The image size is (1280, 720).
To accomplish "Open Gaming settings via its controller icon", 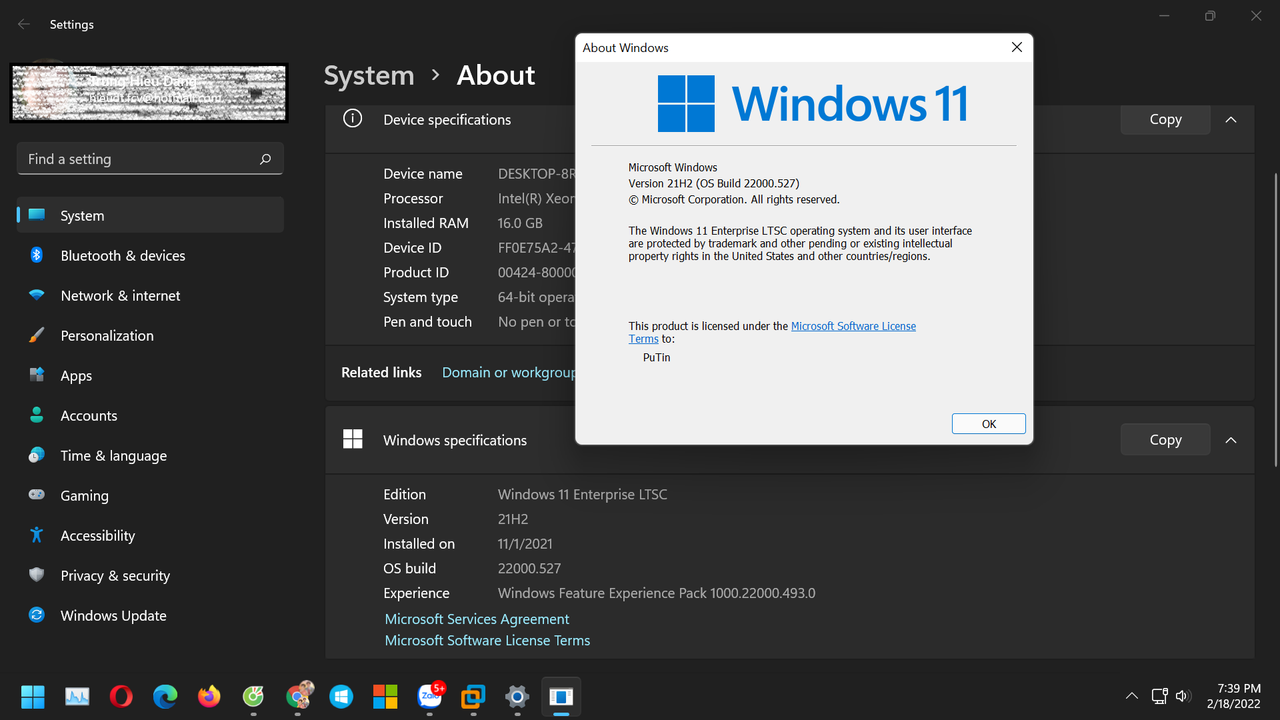I will (37, 495).
